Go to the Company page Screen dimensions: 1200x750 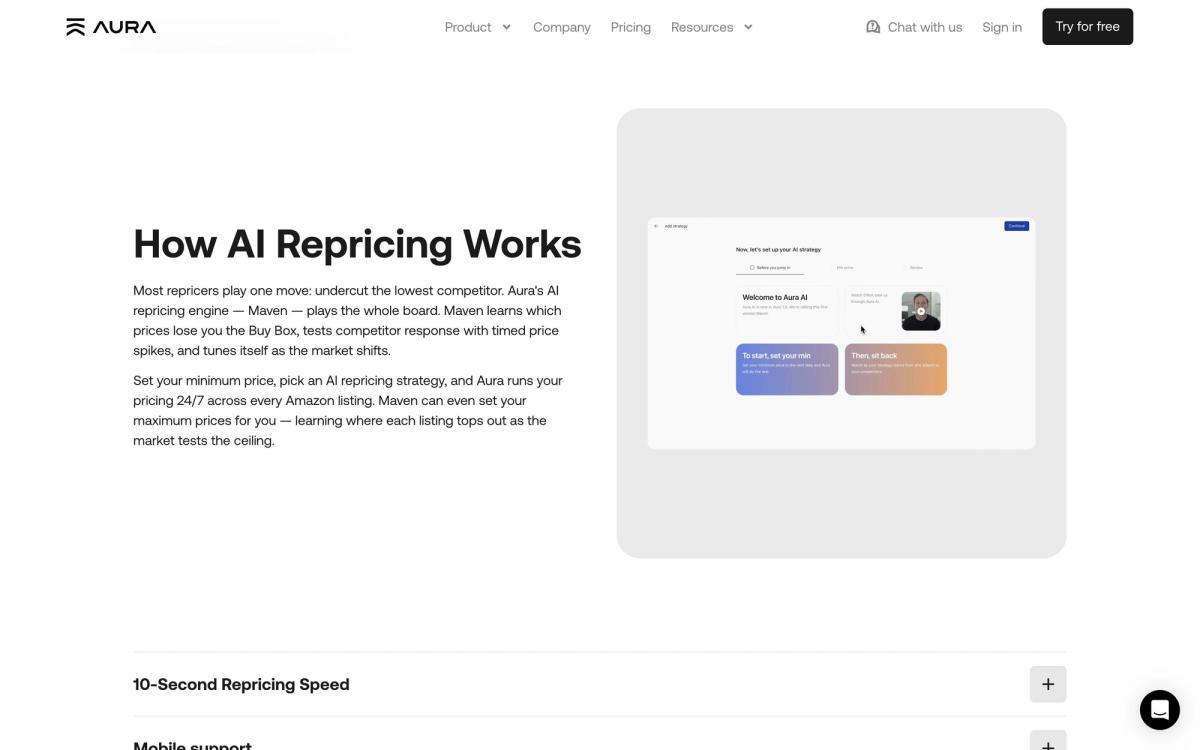[562, 27]
